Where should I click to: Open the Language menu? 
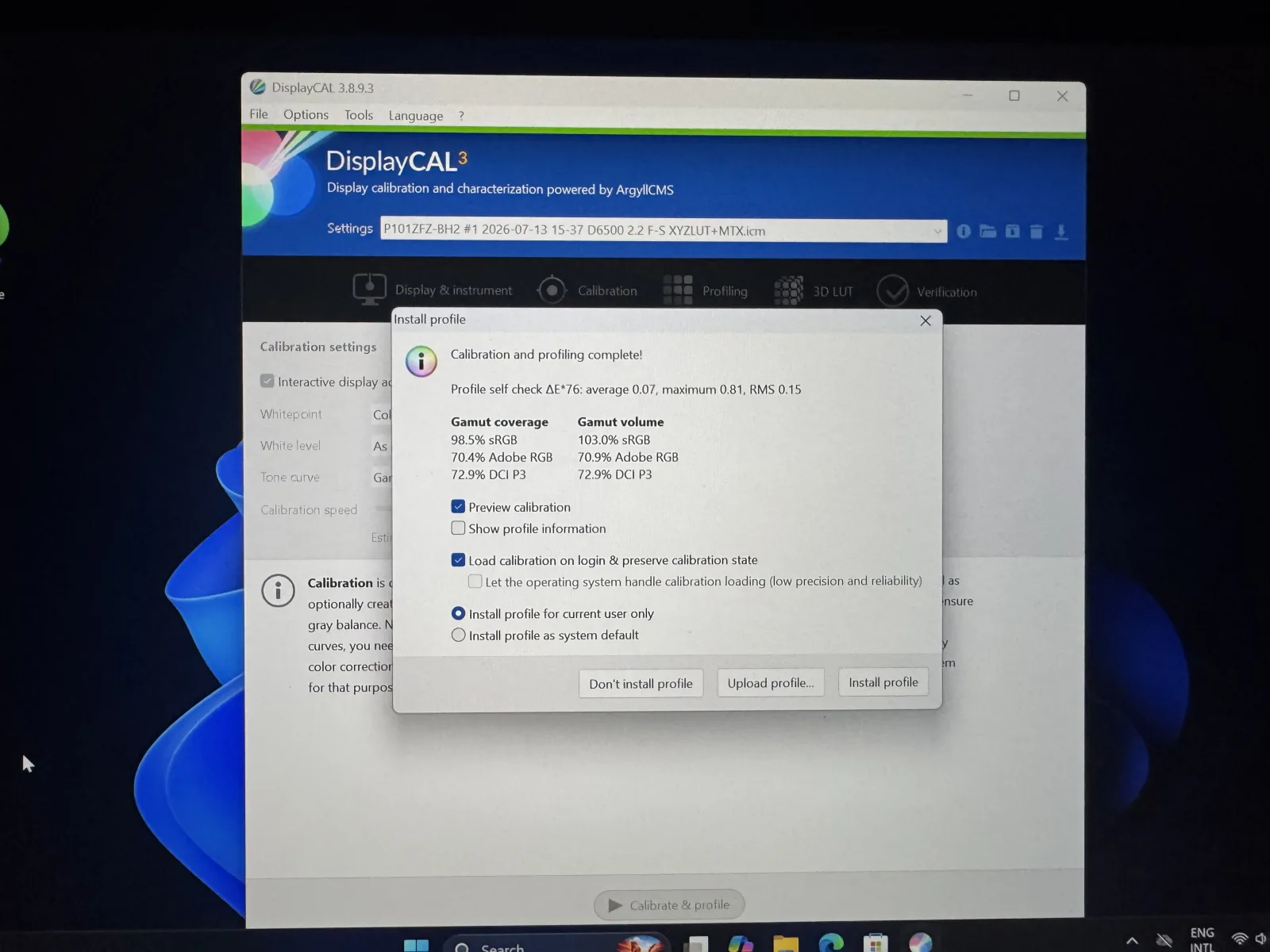point(416,116)
